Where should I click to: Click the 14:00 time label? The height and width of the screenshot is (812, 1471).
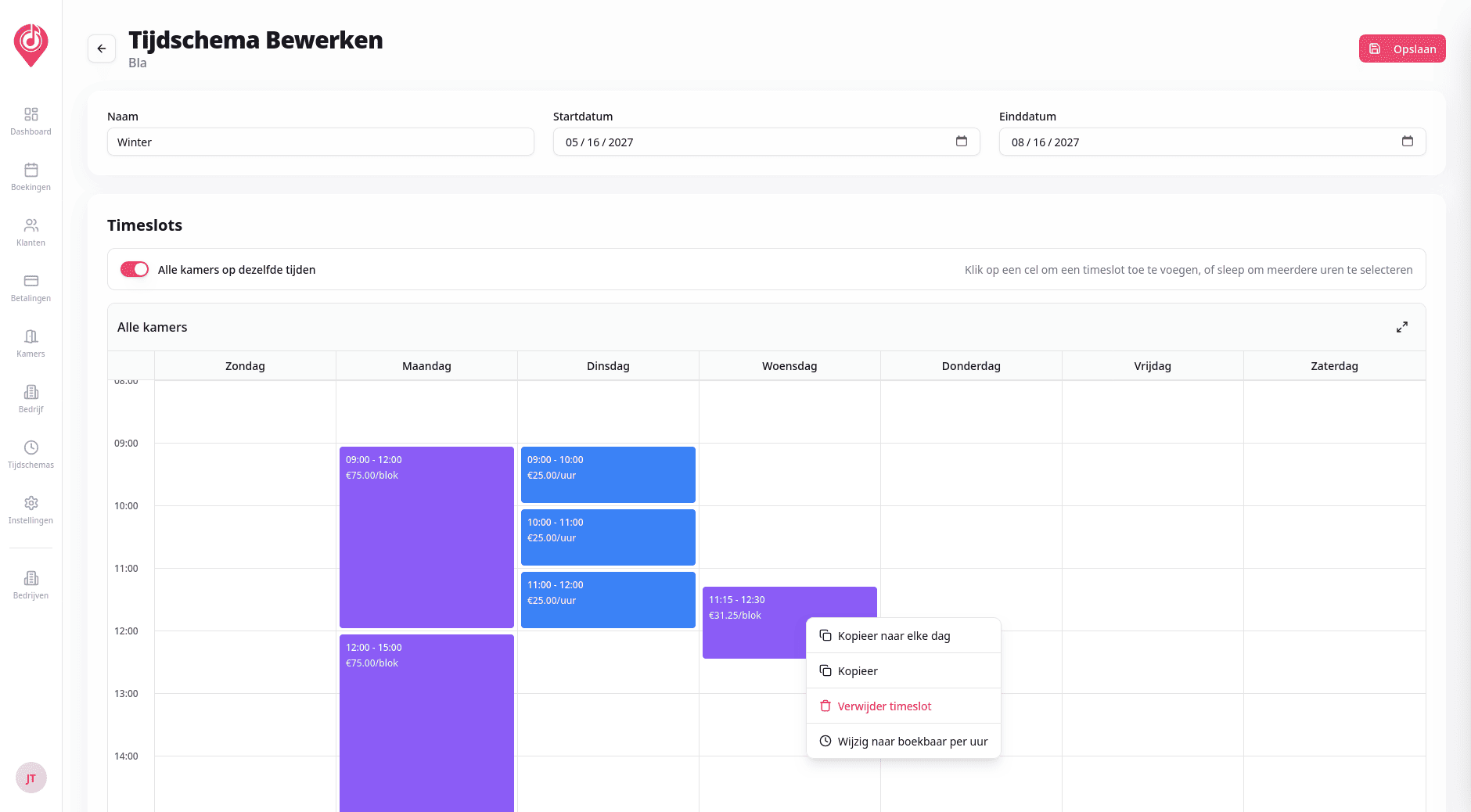click(x=126, y=756)
